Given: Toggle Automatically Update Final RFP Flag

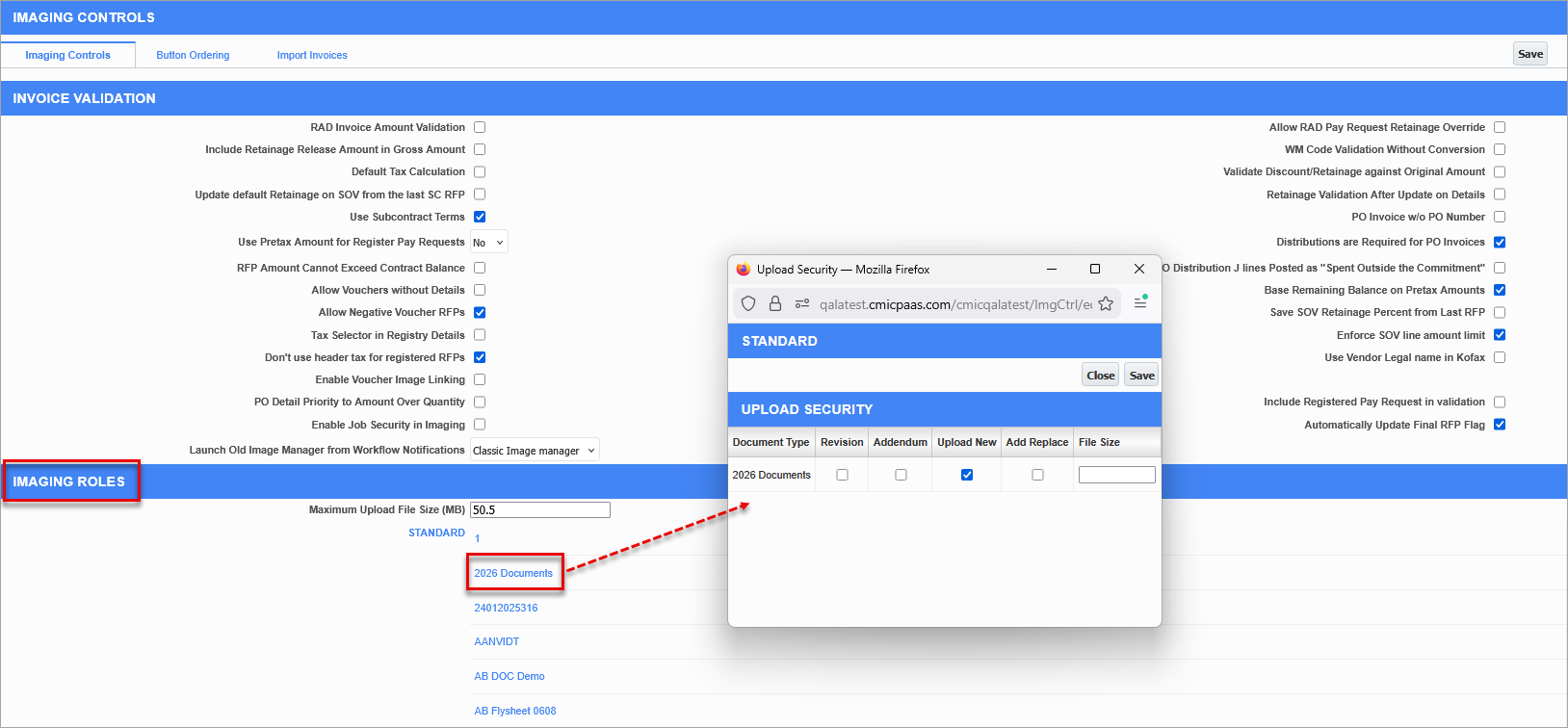Looking at the screenshot, I should [1500, 425].
